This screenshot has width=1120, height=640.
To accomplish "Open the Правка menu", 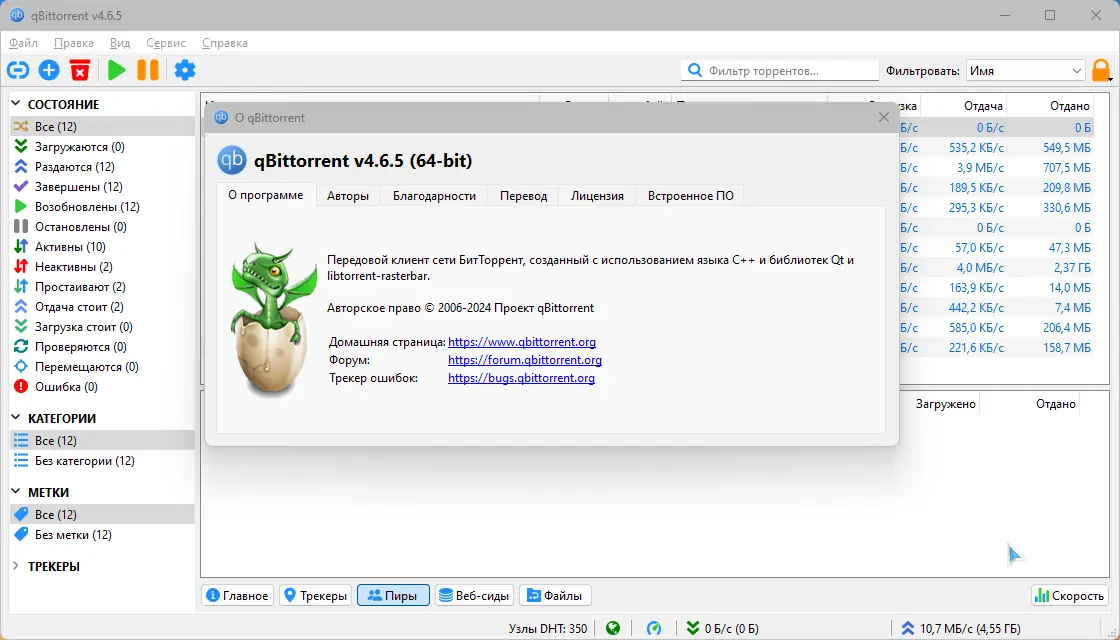I will pos(74,43).
